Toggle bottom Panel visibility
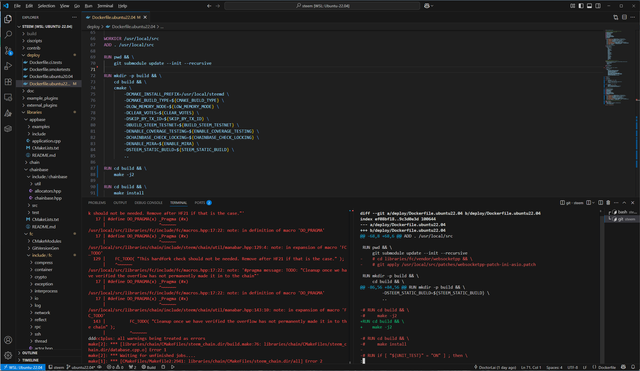 589,6
